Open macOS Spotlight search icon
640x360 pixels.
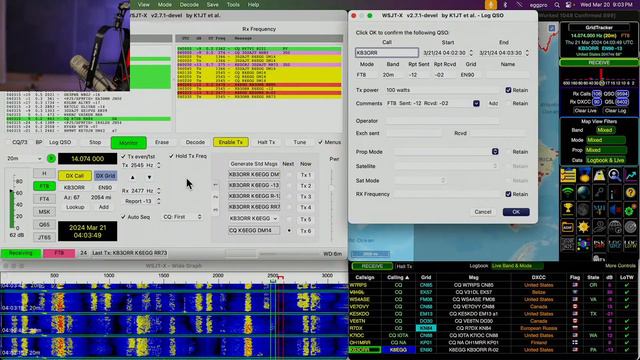(x=557, y=5)
